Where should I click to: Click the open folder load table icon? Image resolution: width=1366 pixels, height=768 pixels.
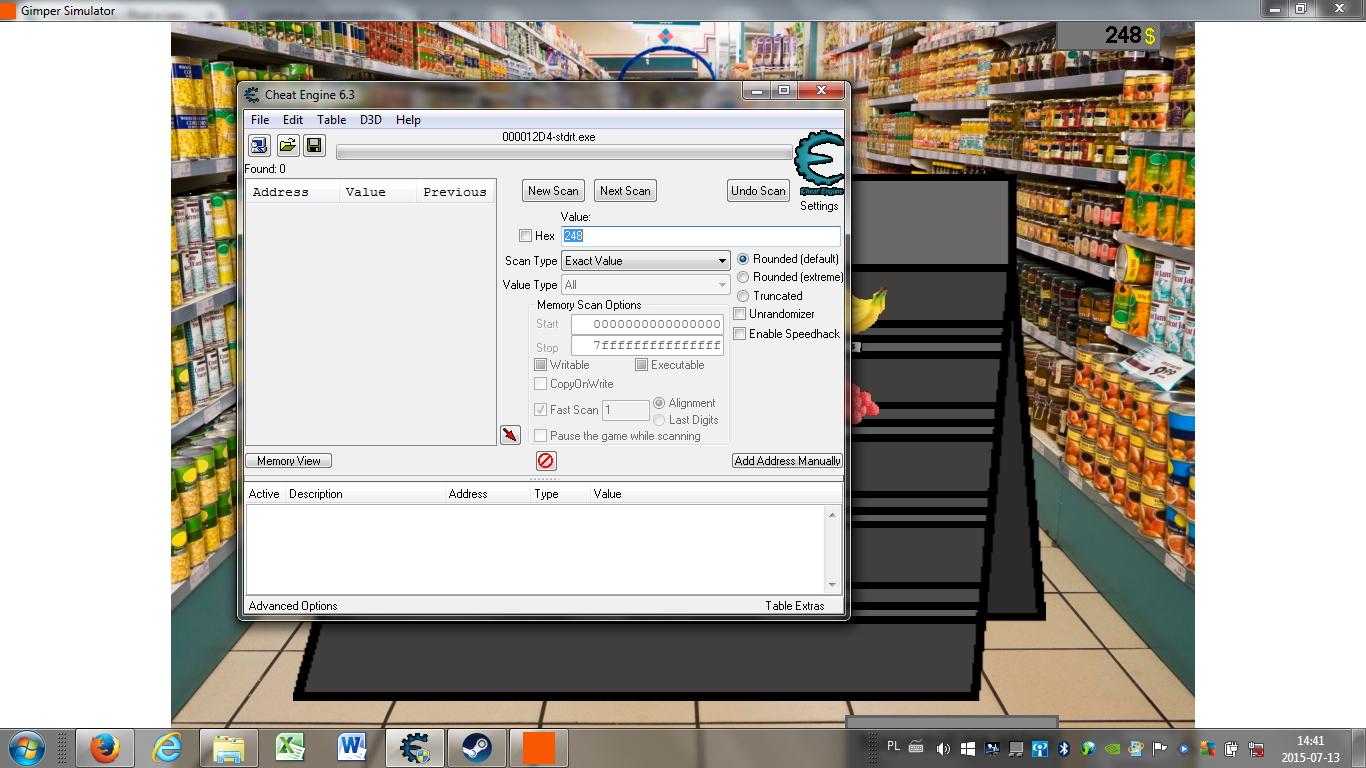click(287, 145)
